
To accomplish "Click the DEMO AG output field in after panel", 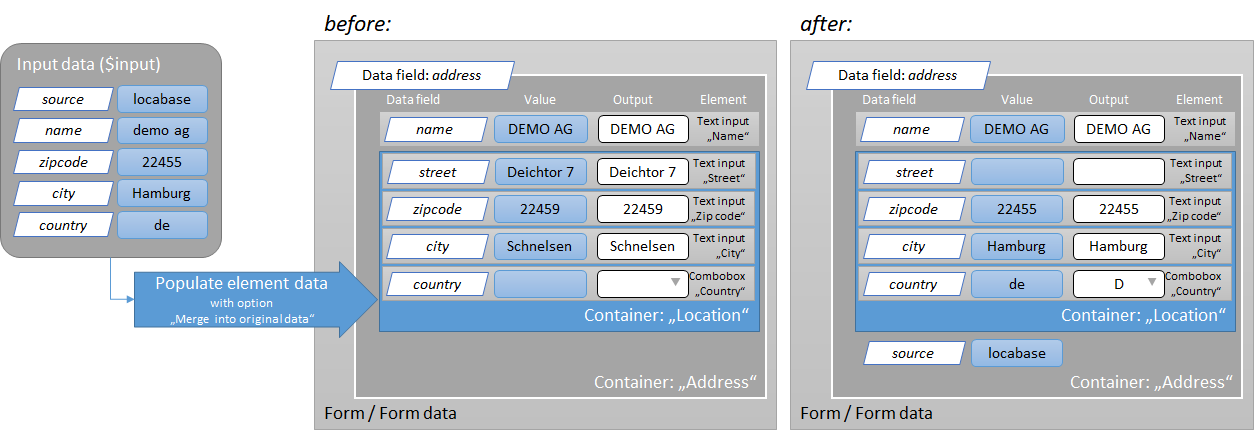I will click(1119, 129).
